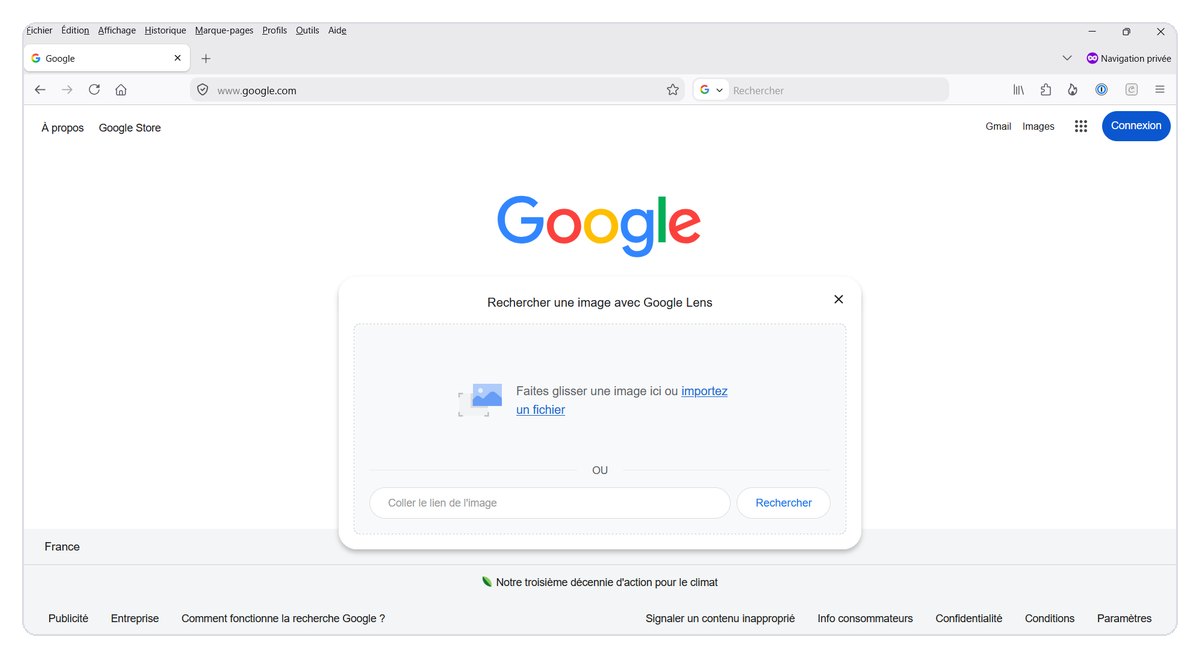1200x658 pixels.
Task: Click the Coller le lien de l'image field
Action: point(549,503)
